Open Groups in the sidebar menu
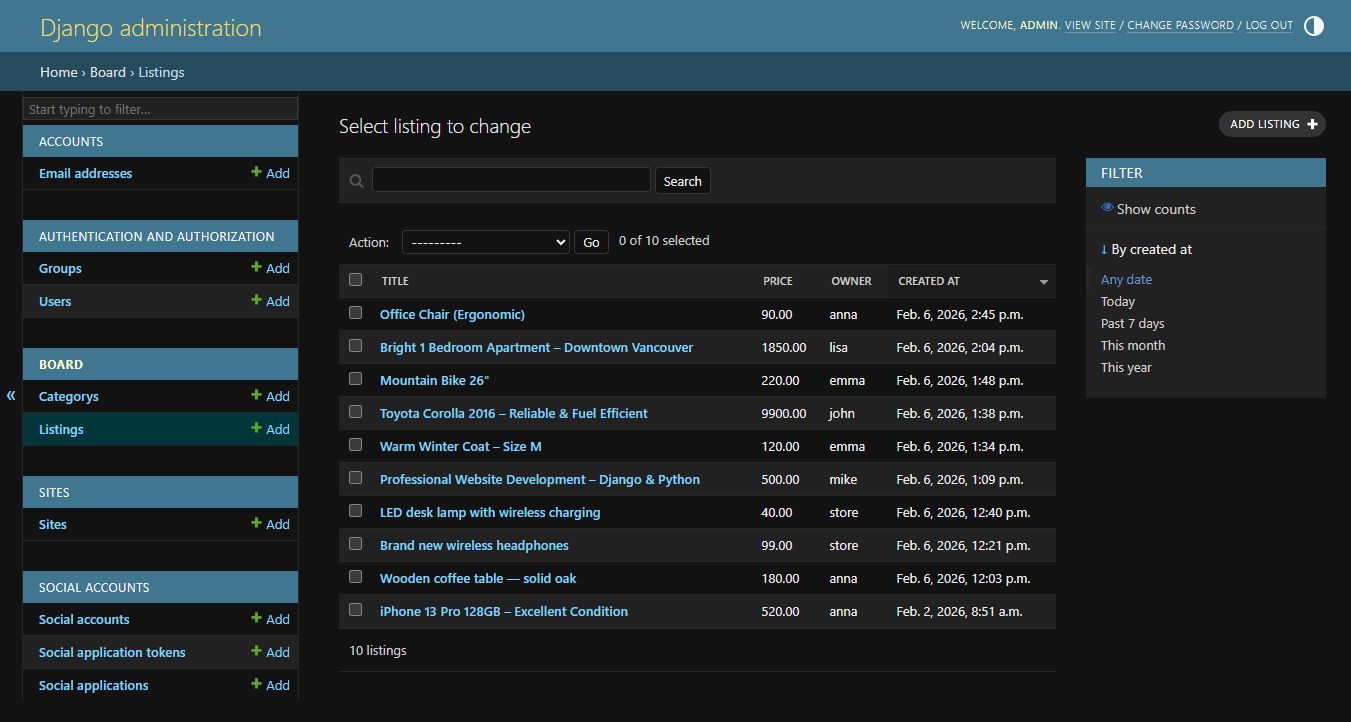Image resolution: width=1351 pixels, height=722 pixels. click(x=60, y=268)
